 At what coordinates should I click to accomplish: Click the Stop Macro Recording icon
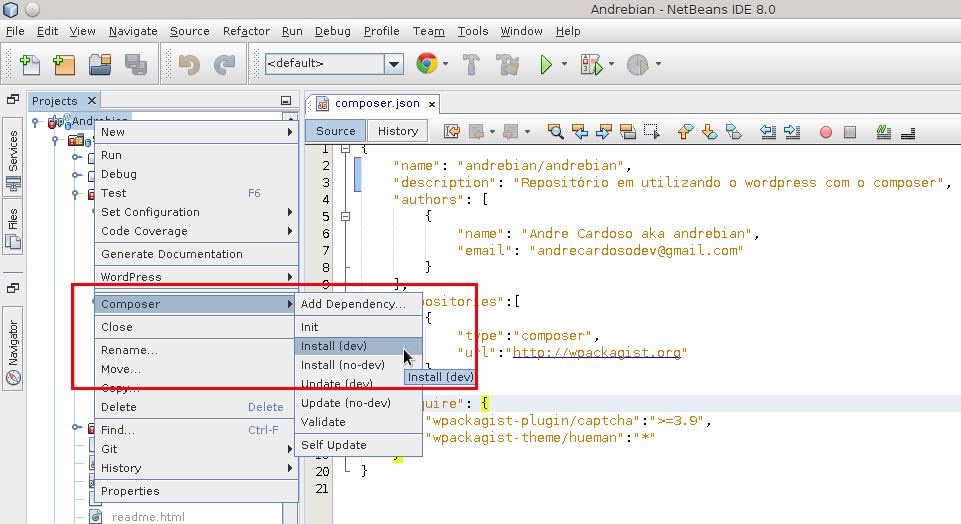[849, 132]
